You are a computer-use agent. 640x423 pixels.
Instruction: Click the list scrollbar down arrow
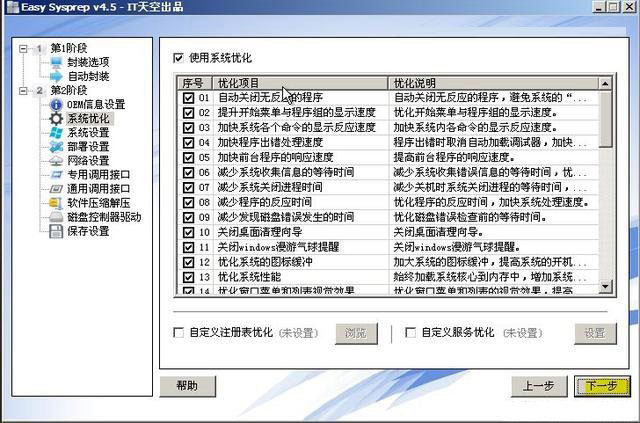click(x=605, y=286)
